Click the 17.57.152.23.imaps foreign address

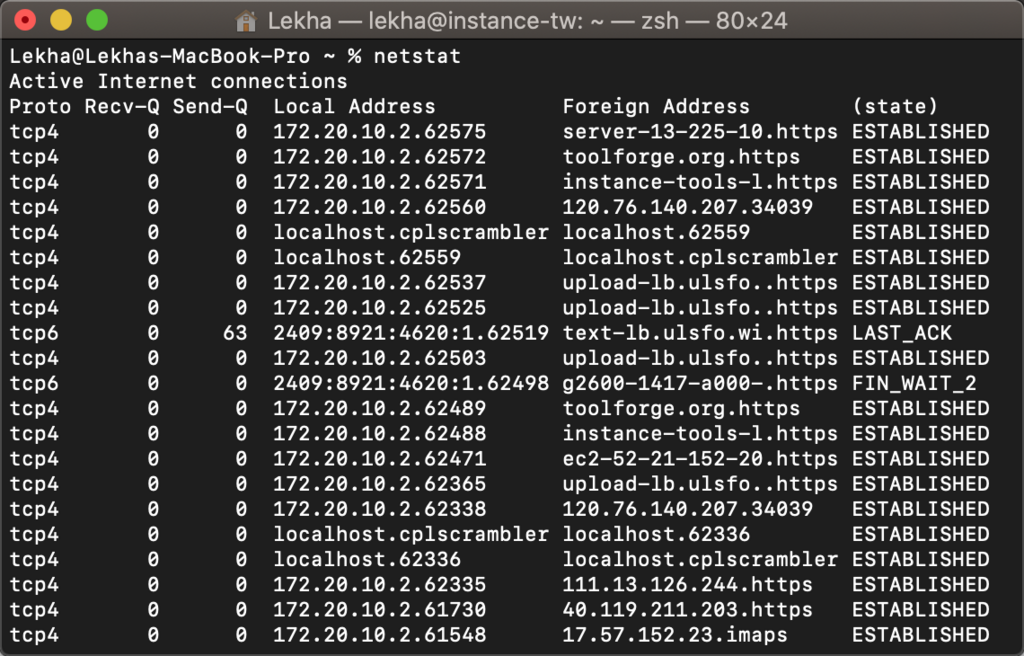[675, 635]
